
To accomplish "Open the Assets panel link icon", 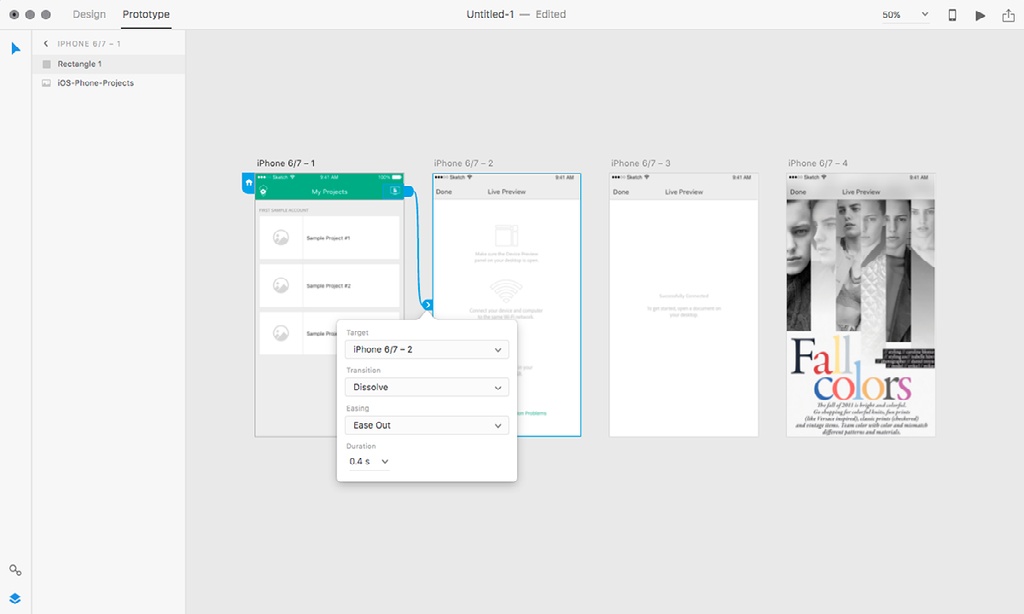I will (15, 570).
